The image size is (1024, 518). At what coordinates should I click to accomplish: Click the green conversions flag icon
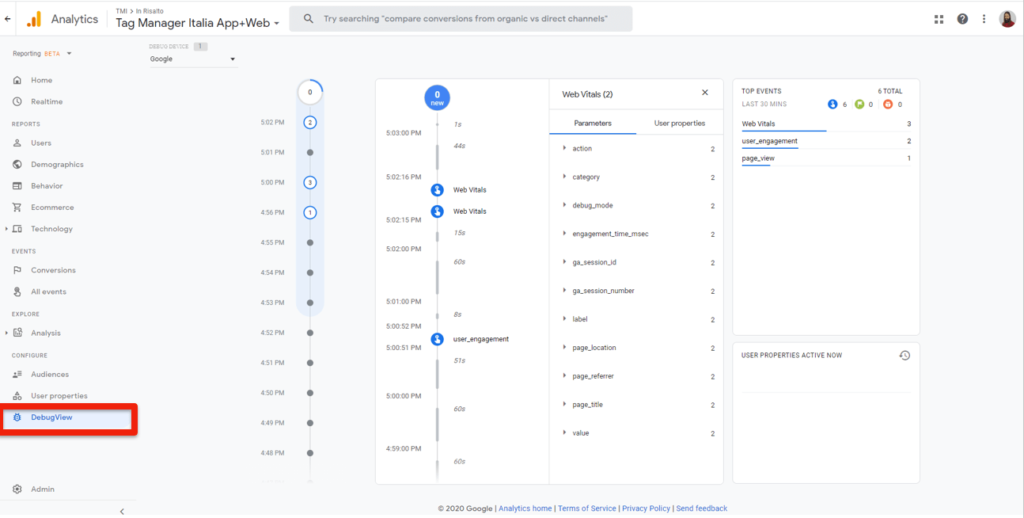tap(859, 105)
